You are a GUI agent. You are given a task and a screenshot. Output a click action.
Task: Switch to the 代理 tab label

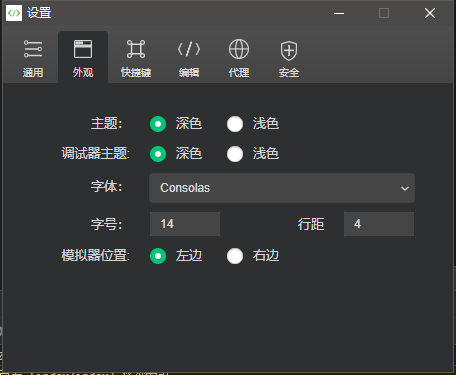pos(239,72)
